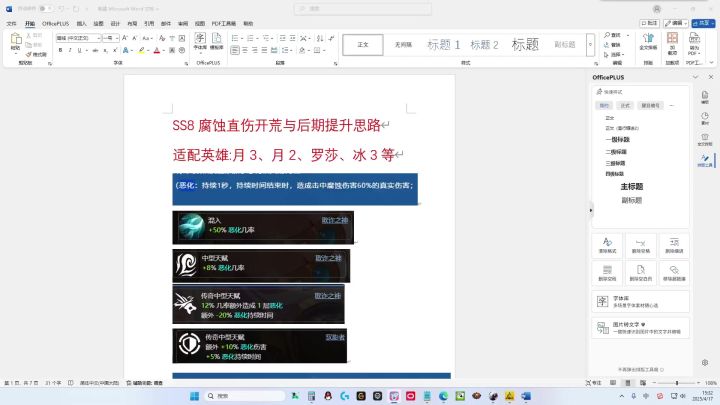Open OfficePLUS pane settings gear
The height and width of the screenshot is (405, 720).
coord(705,362)
